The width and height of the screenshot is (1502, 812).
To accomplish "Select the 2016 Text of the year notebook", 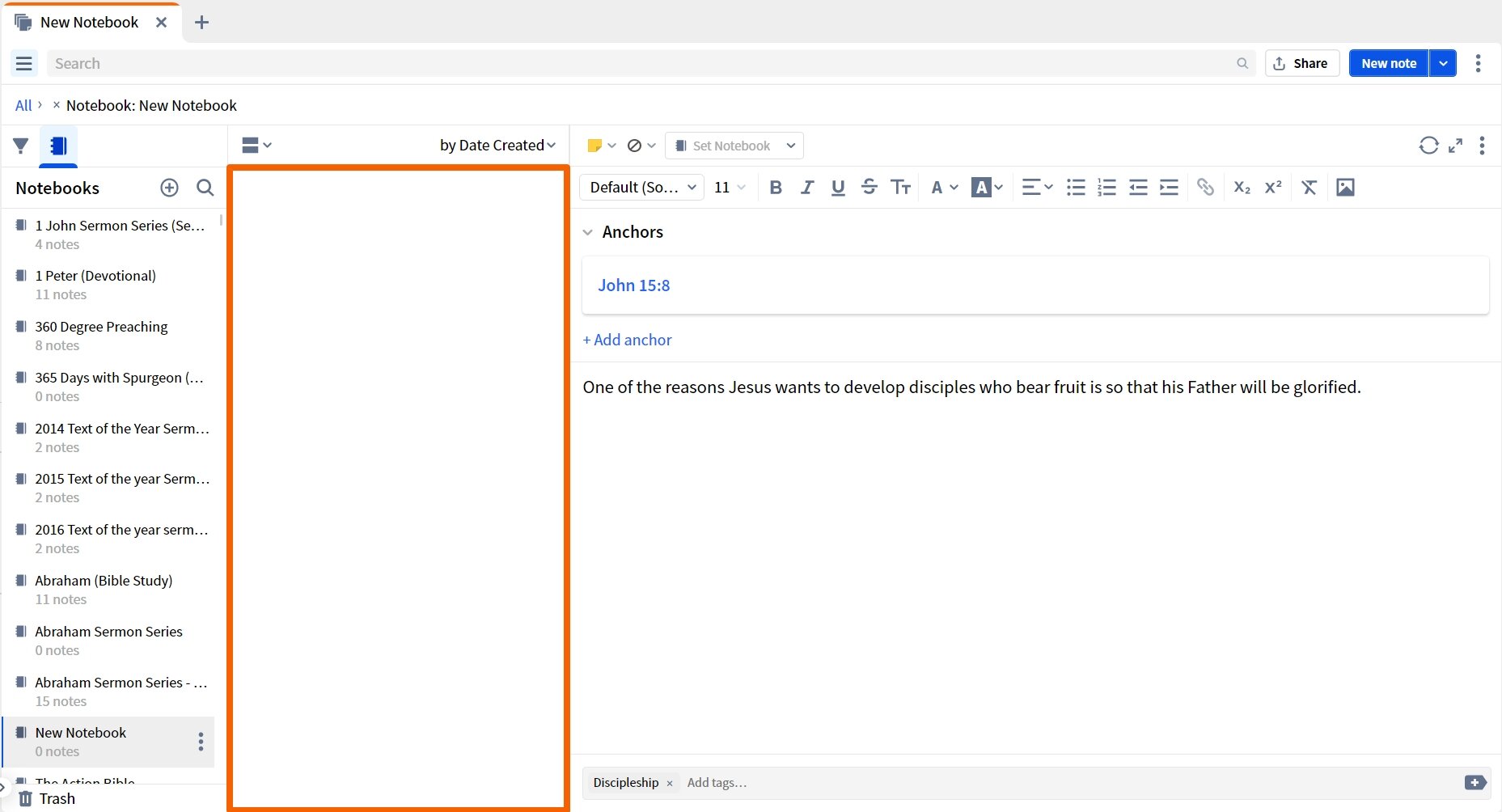I will coord(110,539).
